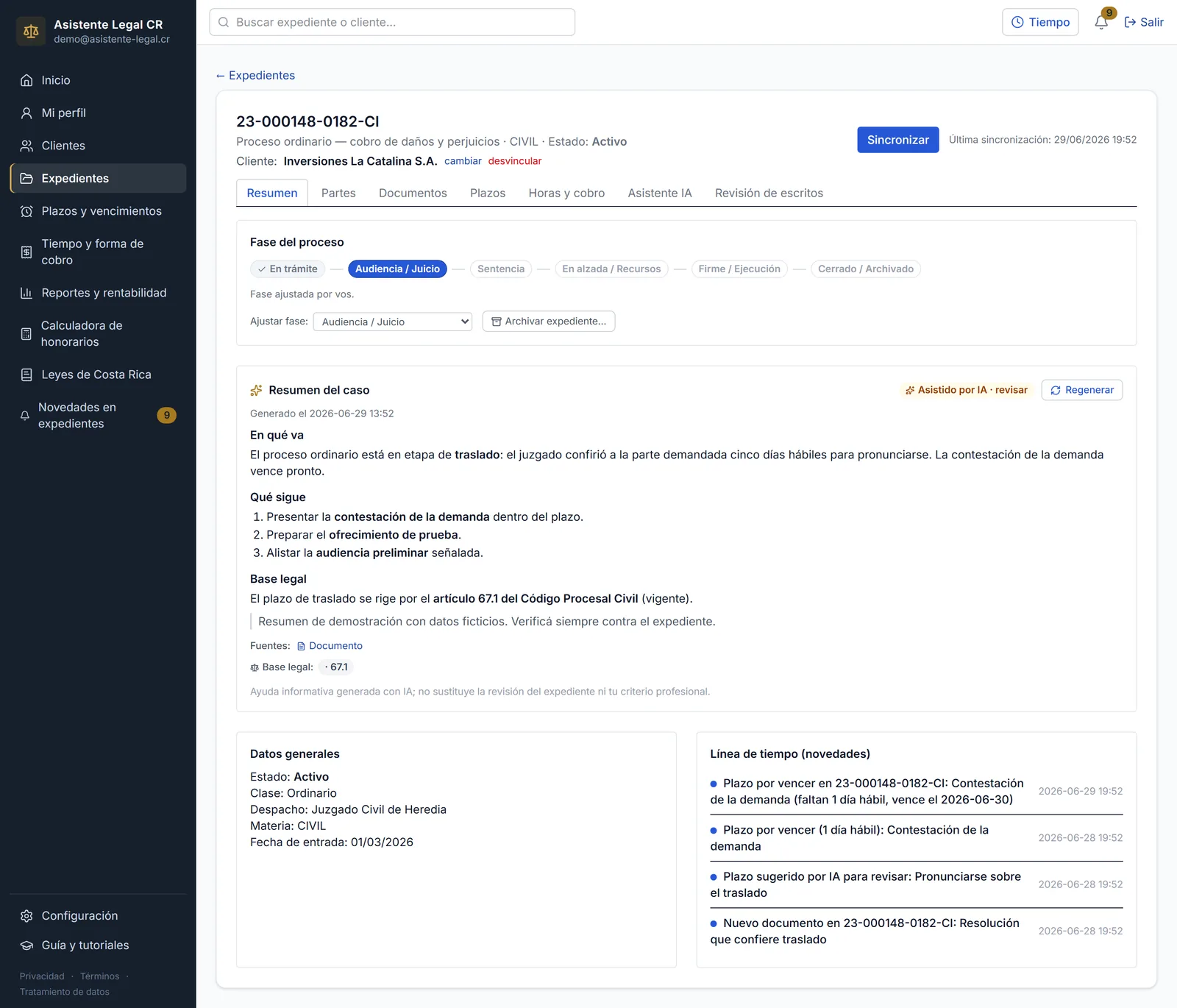
Task: Click the Salir logout arrow icon
Action: click(1130, 22)
